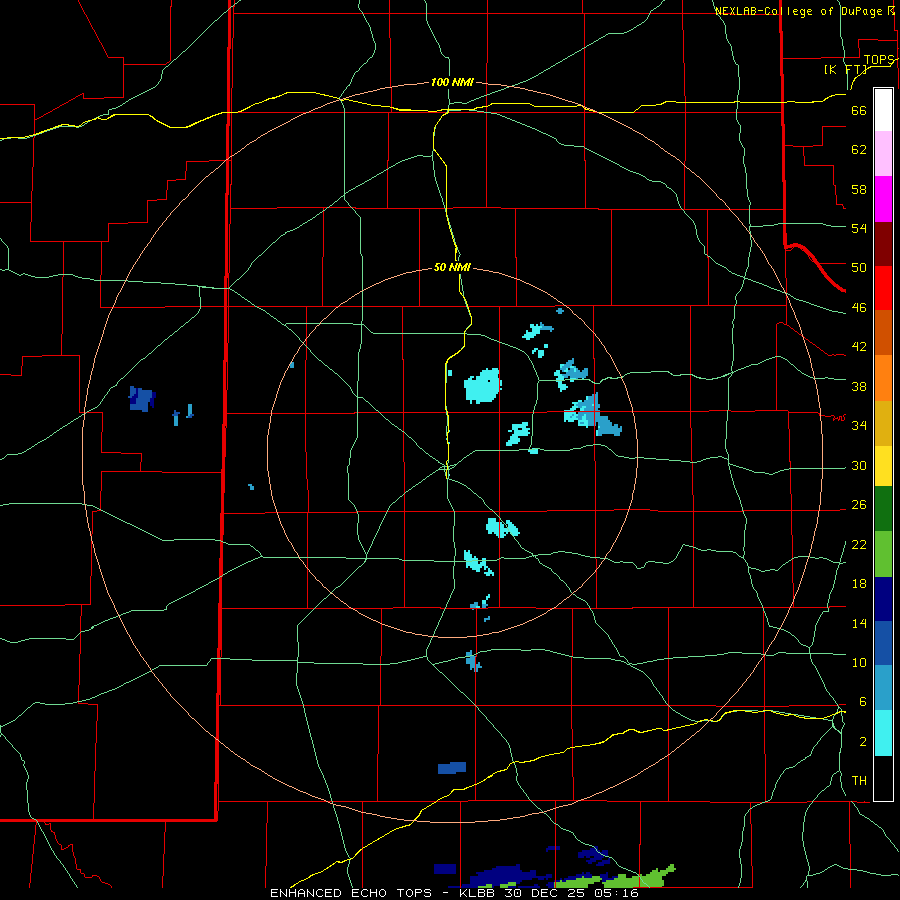Click the 38 legend value
The height and width of the screenshot is (900, 900).
click(859, 386)
